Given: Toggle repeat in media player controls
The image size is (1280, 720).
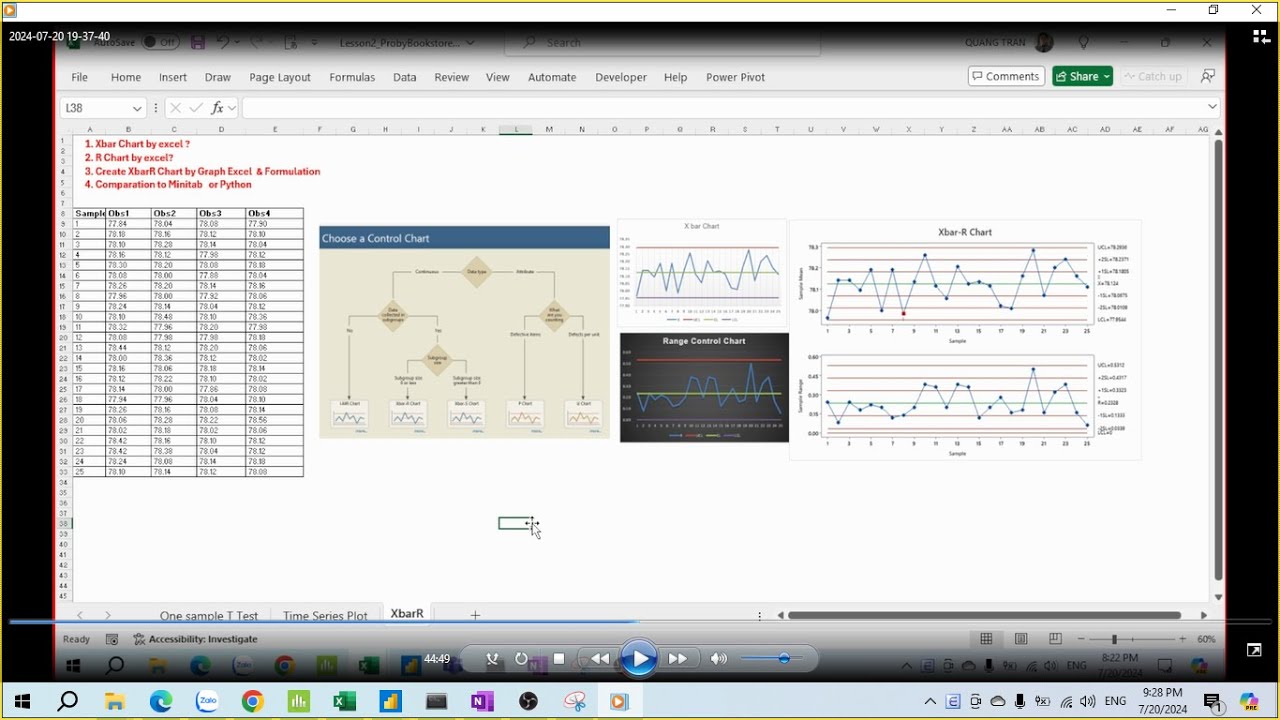Looking at the screenshot, I should [521, 659].
